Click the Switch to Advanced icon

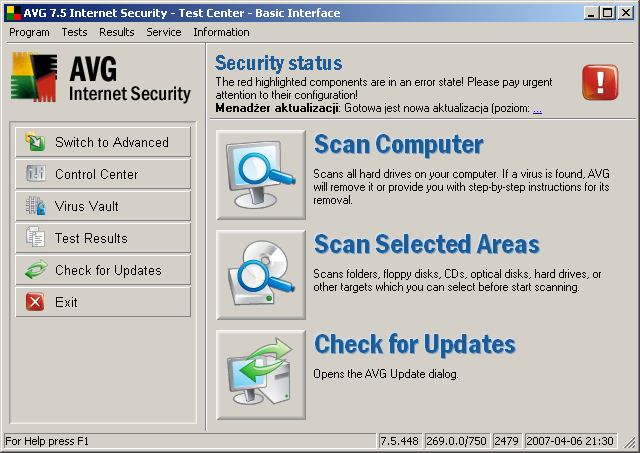pyautogui.click(x=36, y=142)
